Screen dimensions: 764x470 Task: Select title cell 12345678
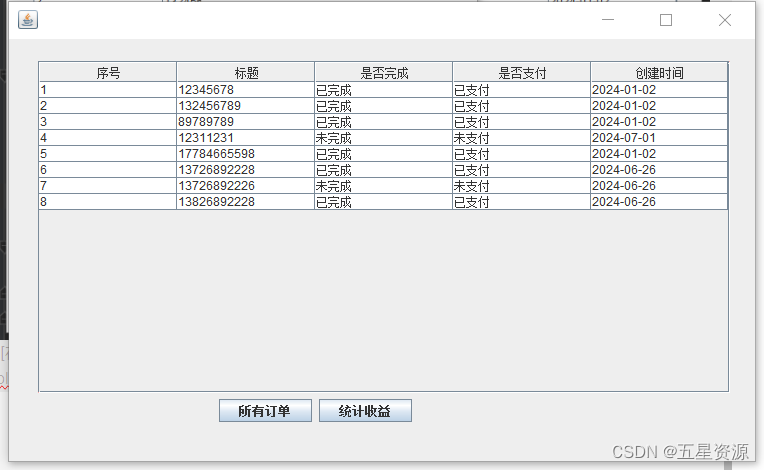coord(246,90)
